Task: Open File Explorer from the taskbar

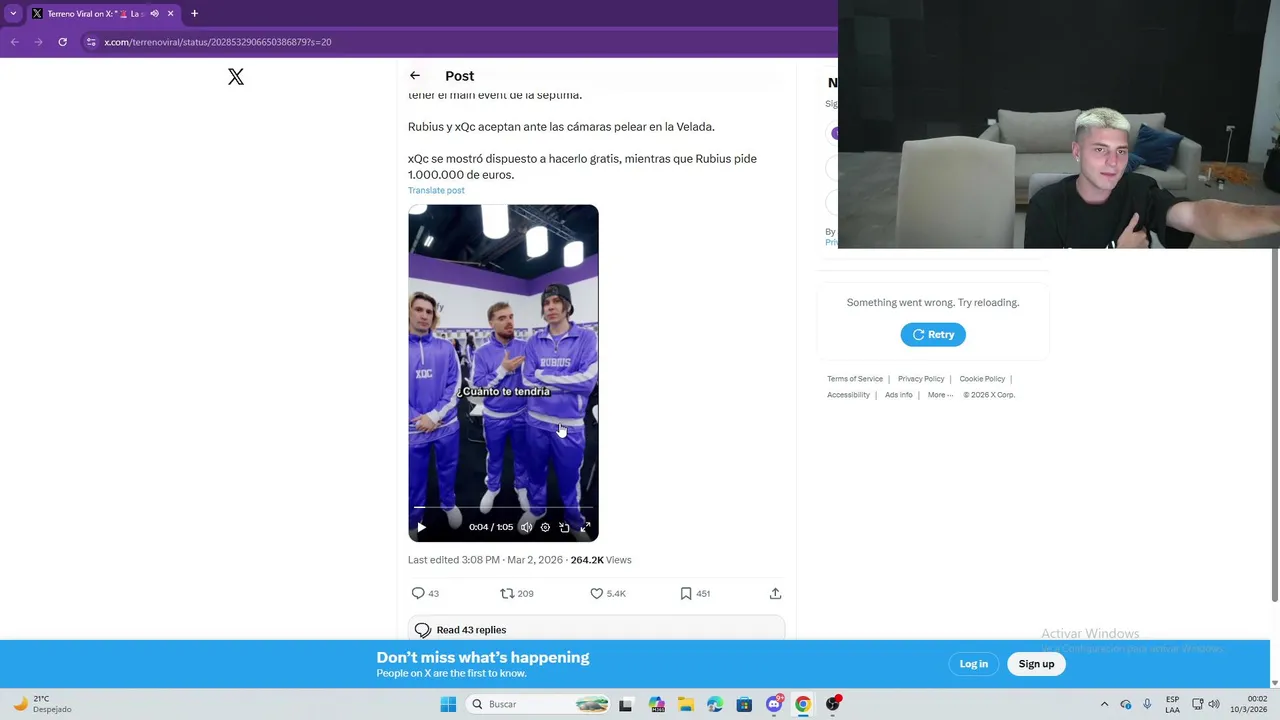Action: (685, 704)
